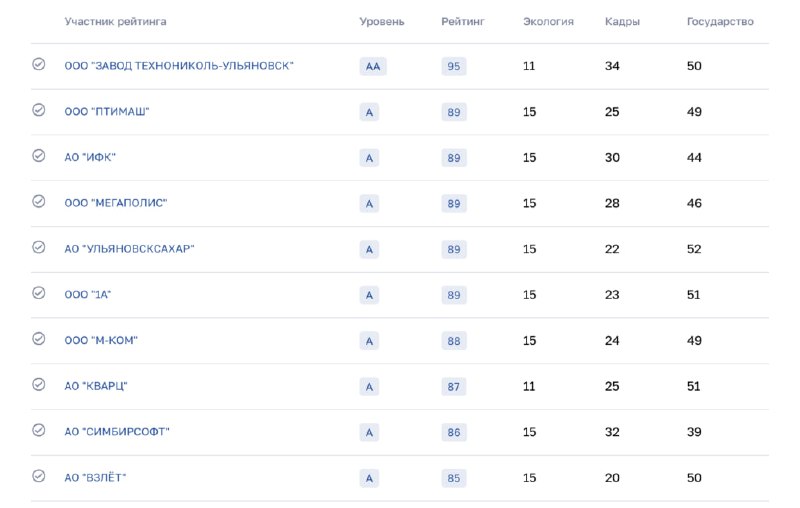
Task: Click the 88 rating badge
Action: (x=454, y=341)
